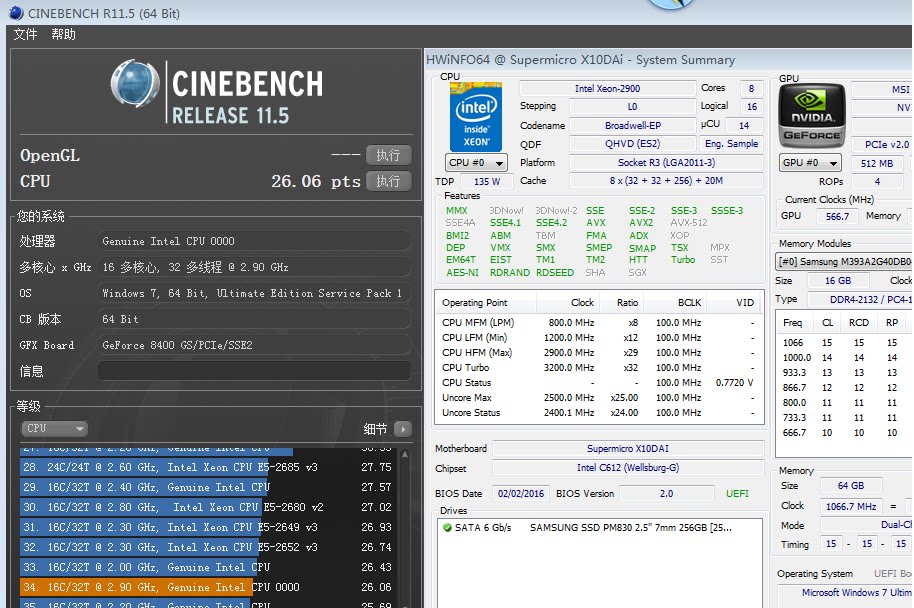This screenshot has width=914, height=608.
Task: Run the CPU test with 执行
Action: point(388,181)
